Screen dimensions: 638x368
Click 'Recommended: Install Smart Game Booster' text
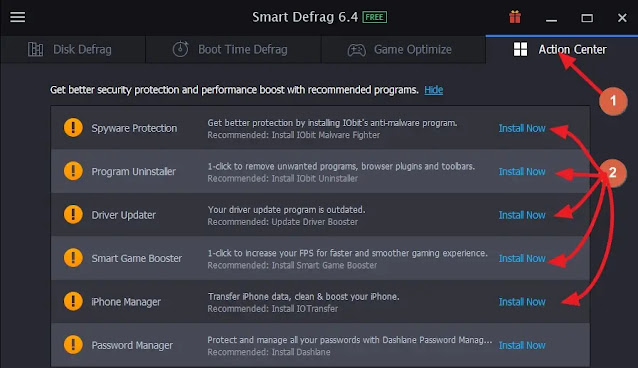[x=292, y=265]
